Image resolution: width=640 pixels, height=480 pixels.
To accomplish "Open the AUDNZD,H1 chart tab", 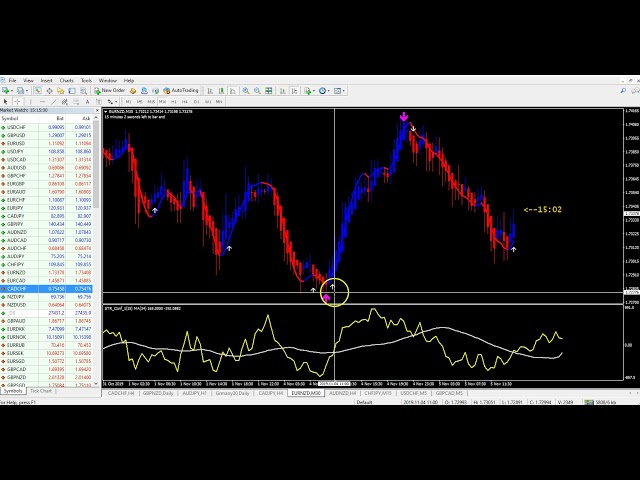I will (x=341, y=393).
